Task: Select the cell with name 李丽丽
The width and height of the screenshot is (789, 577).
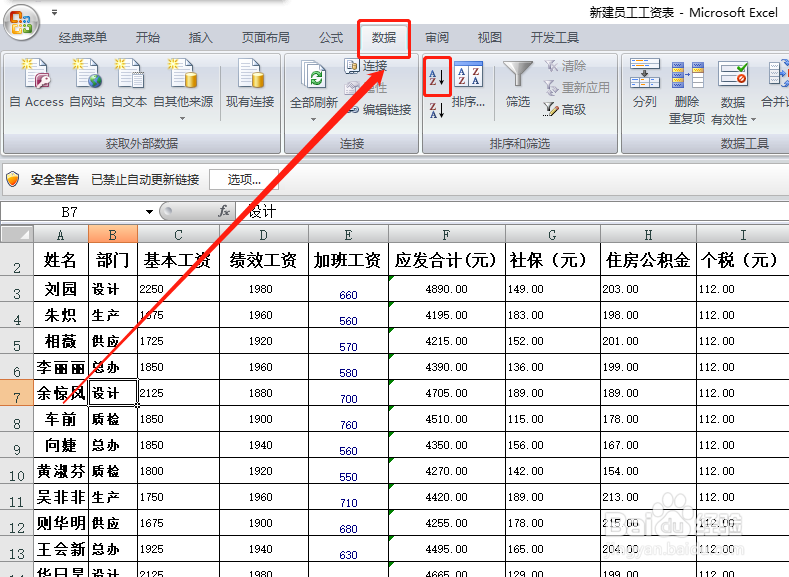Action: [60, 367]
